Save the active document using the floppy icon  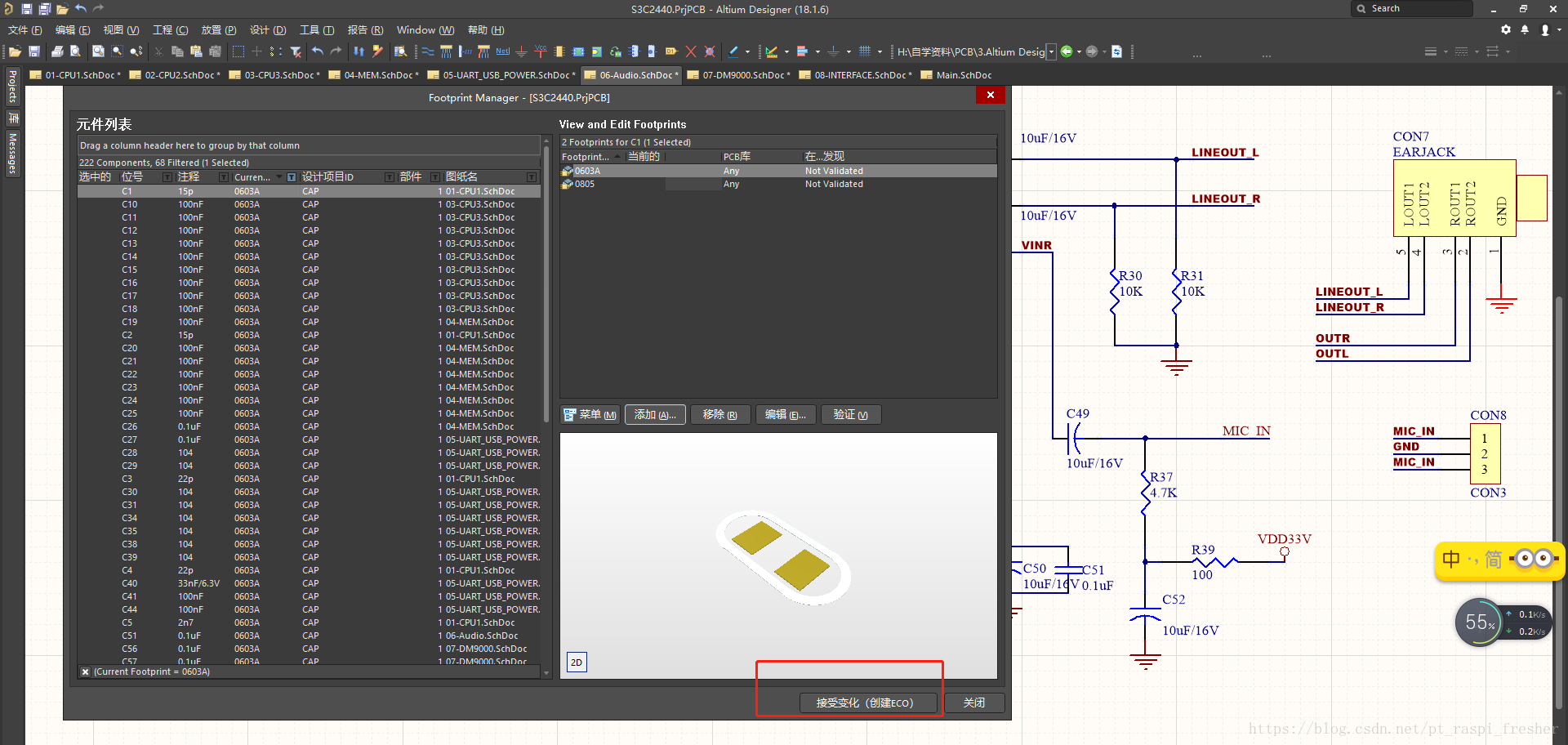tap(34, 51)
